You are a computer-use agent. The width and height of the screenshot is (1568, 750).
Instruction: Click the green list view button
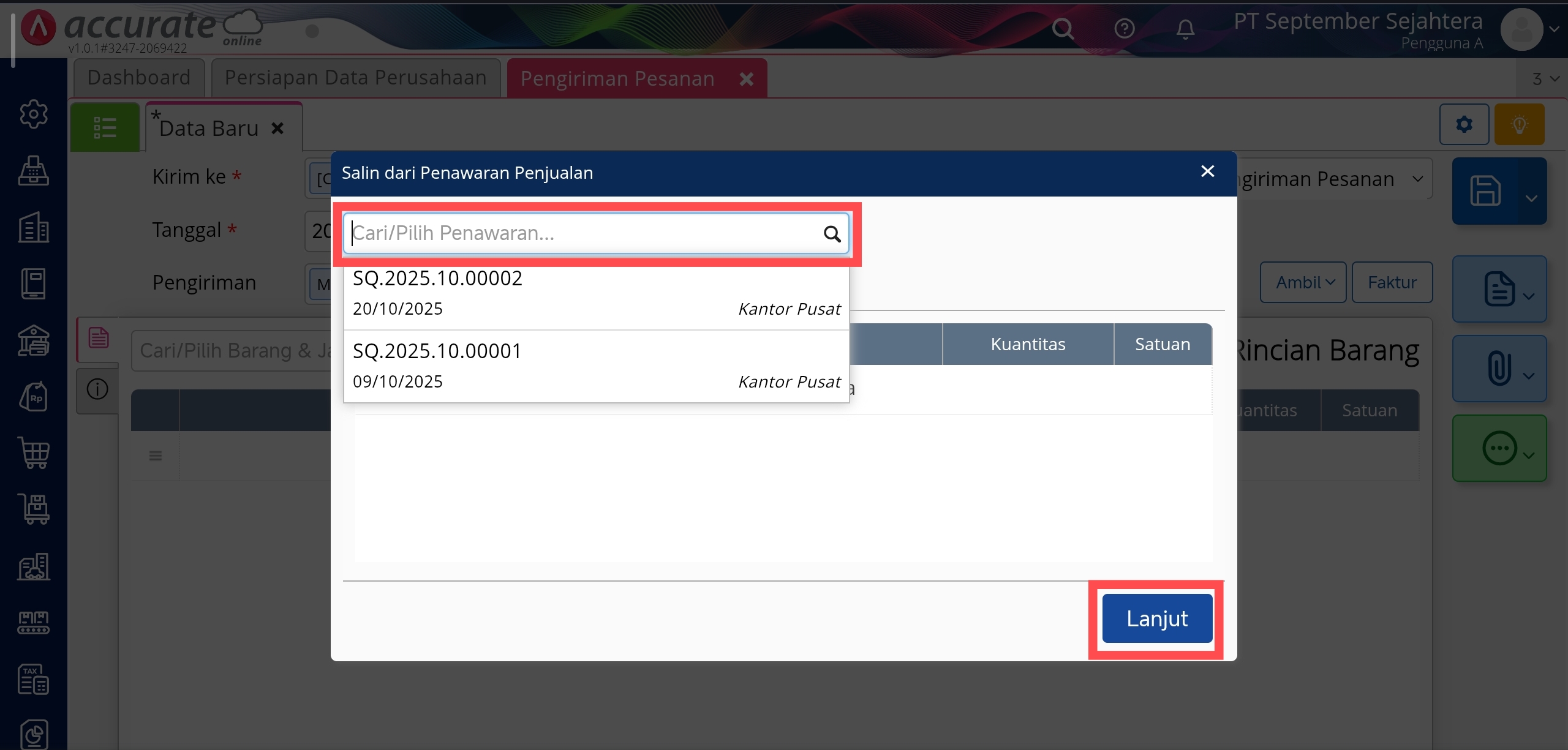[105, 127]
